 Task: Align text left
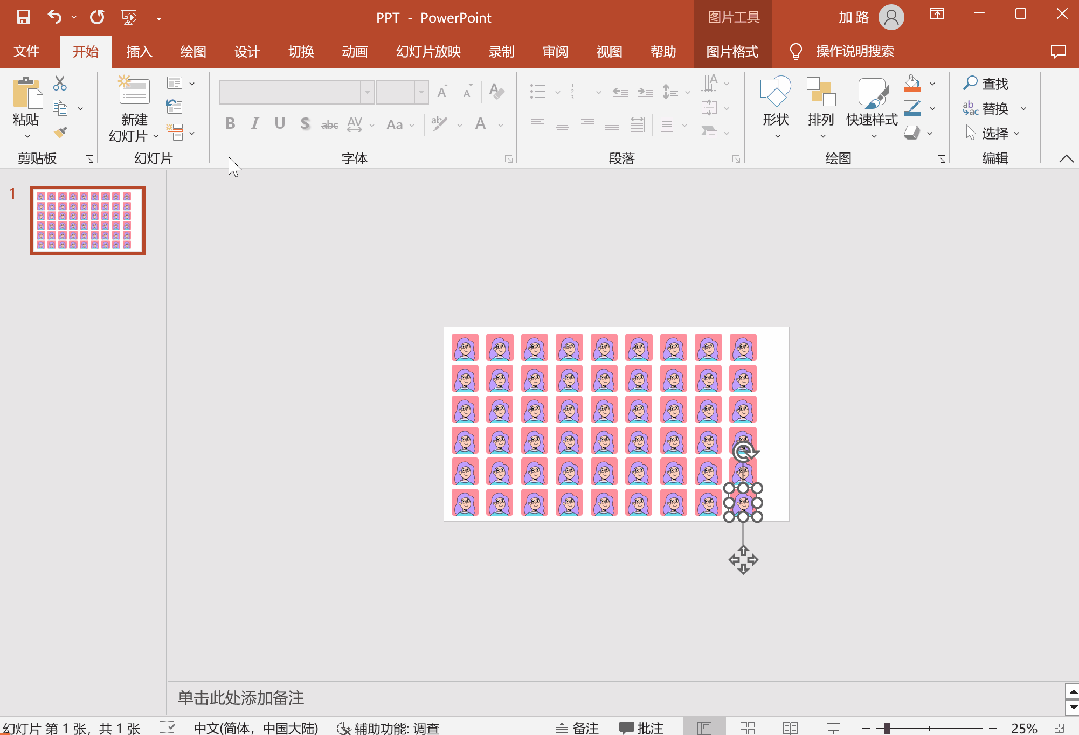537,125
